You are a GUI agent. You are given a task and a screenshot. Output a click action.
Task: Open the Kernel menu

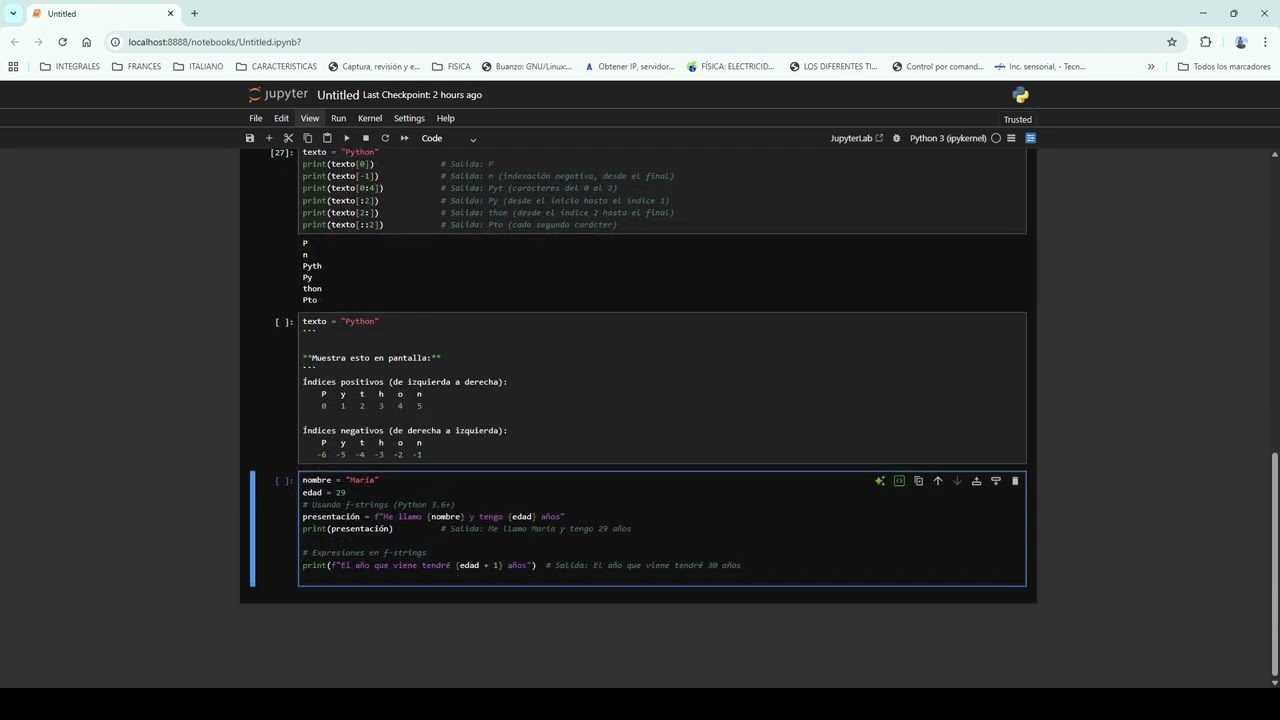[x=370, y=118]
